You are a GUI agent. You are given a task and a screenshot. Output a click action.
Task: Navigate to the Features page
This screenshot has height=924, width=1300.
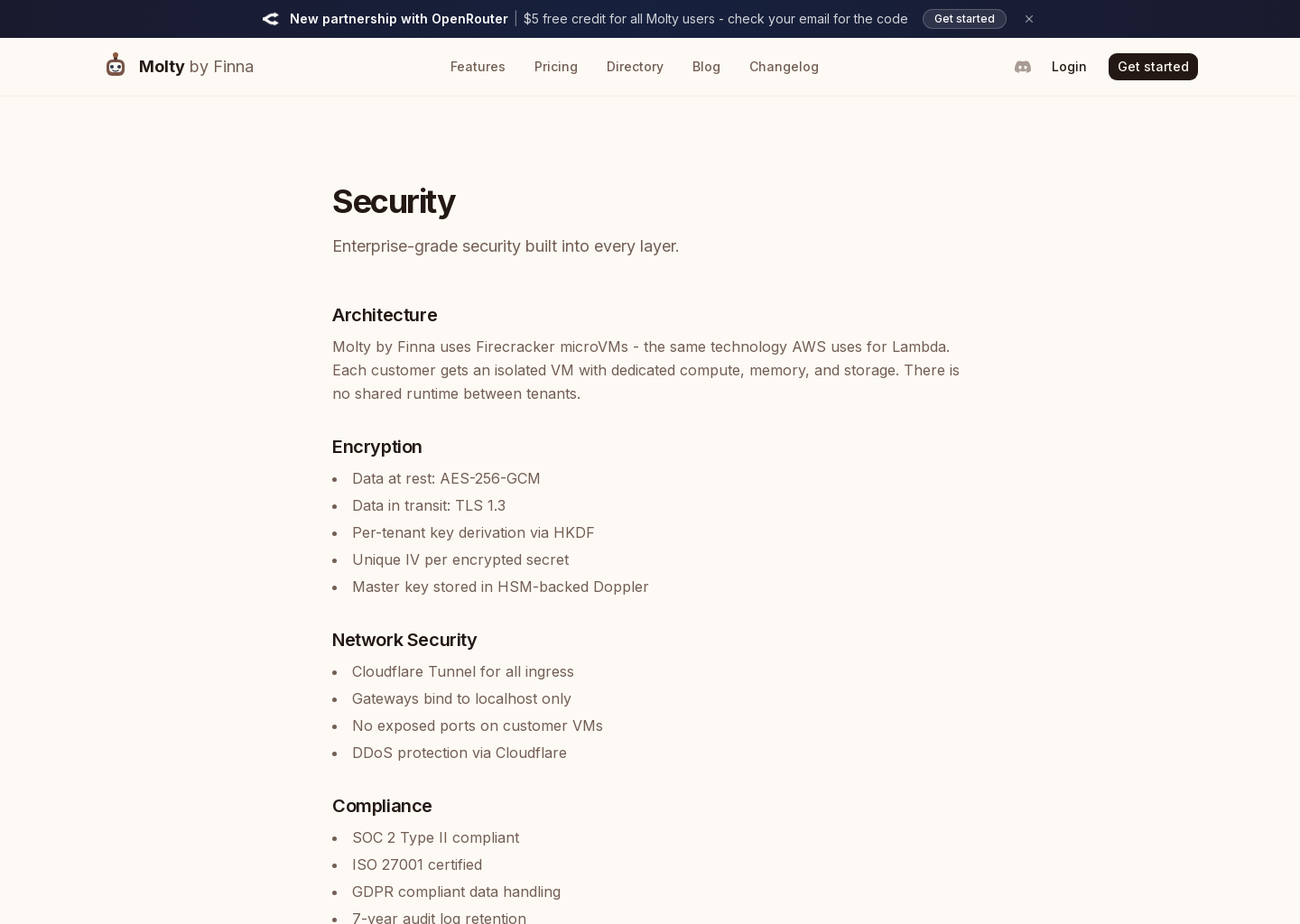[x=478, y=67]
